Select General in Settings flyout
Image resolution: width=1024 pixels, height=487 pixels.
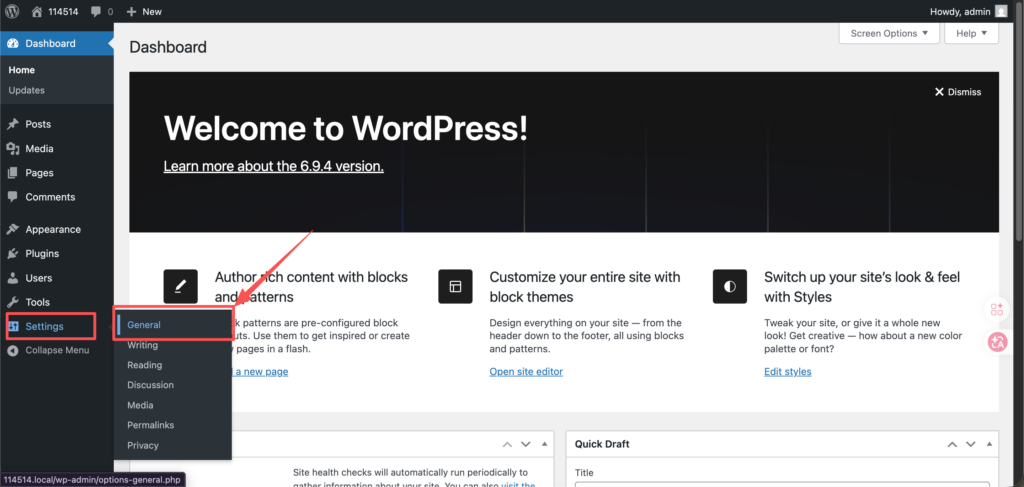(x=144, y=324)
